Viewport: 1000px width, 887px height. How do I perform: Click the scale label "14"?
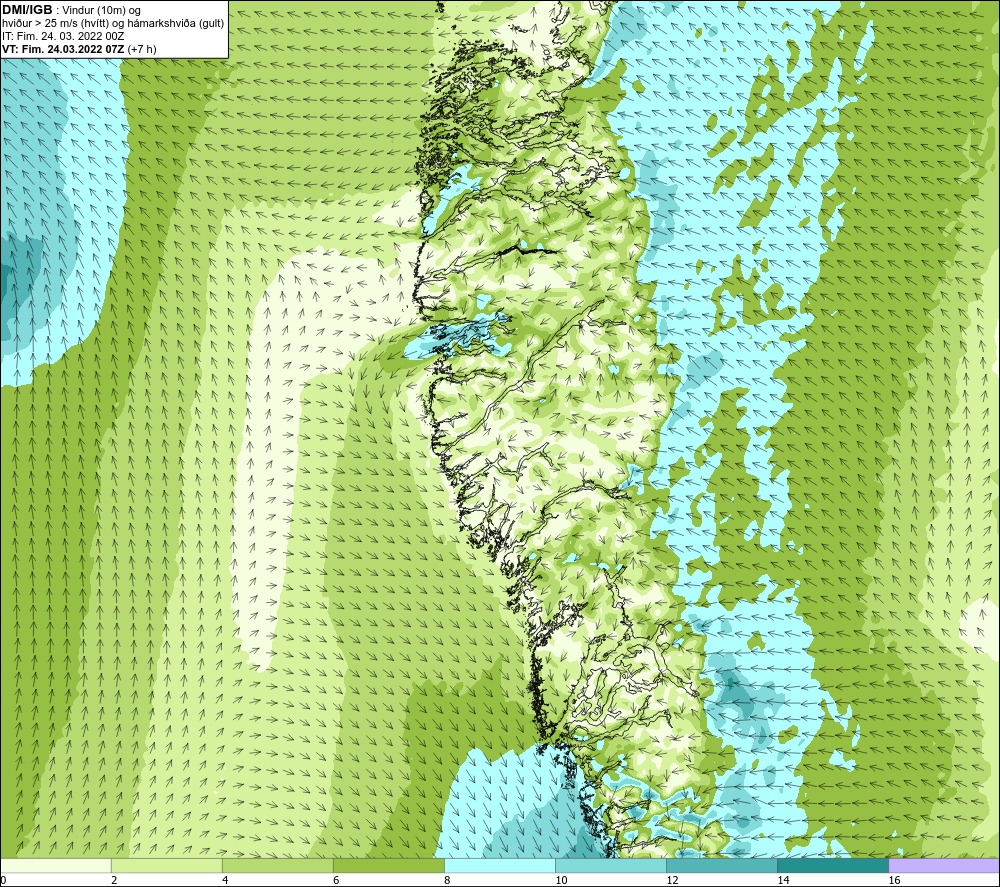click(x=783, y=881)
